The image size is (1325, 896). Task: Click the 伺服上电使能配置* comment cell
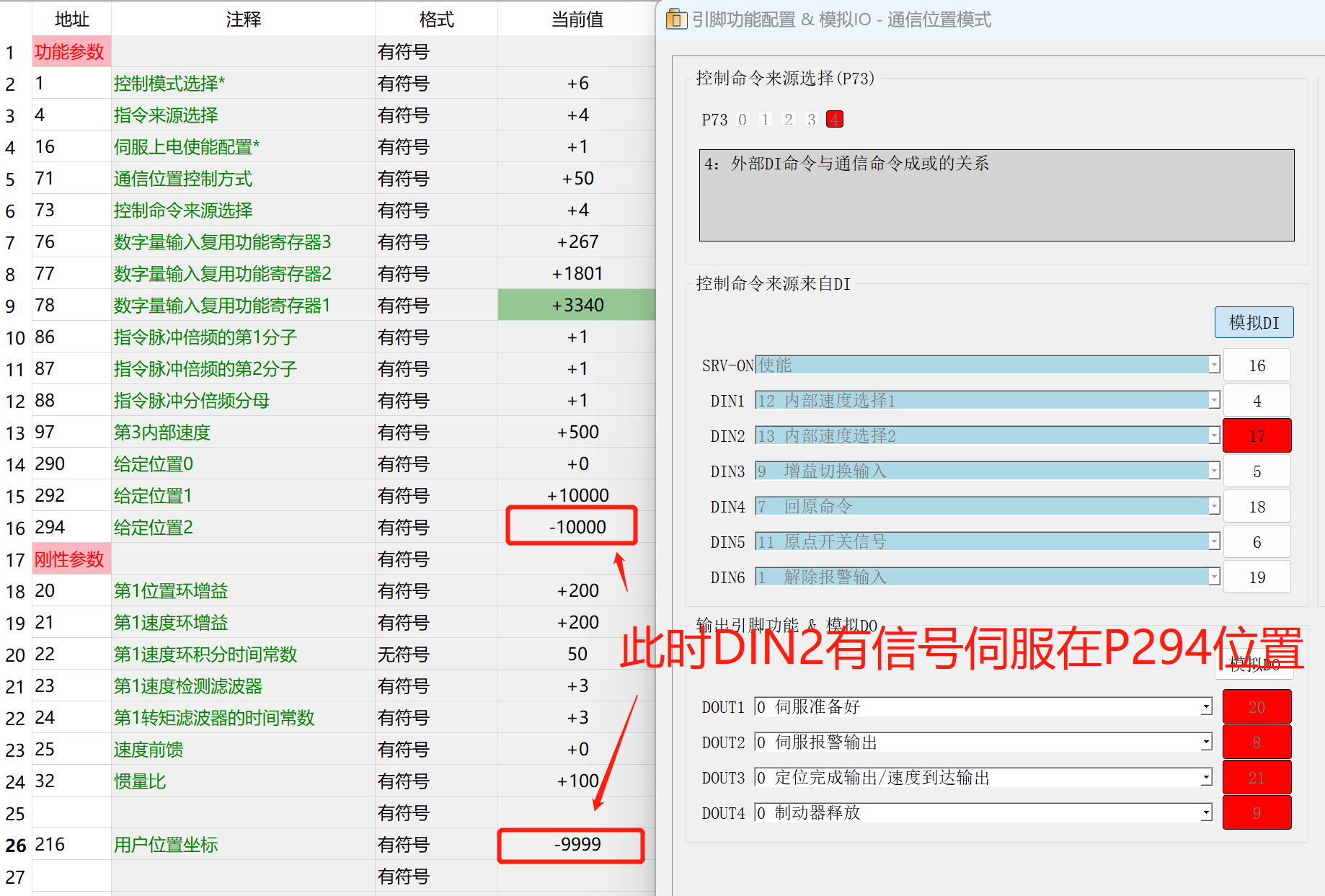[x=243, y=147]
